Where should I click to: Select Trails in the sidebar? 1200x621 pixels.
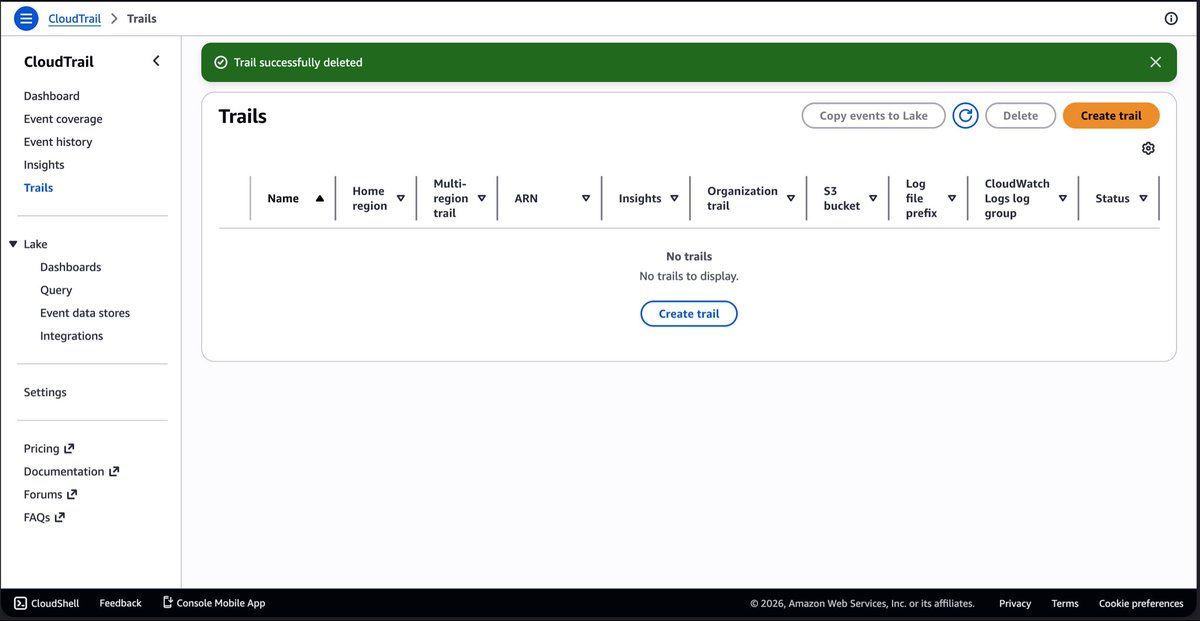[x=39, y=188]
